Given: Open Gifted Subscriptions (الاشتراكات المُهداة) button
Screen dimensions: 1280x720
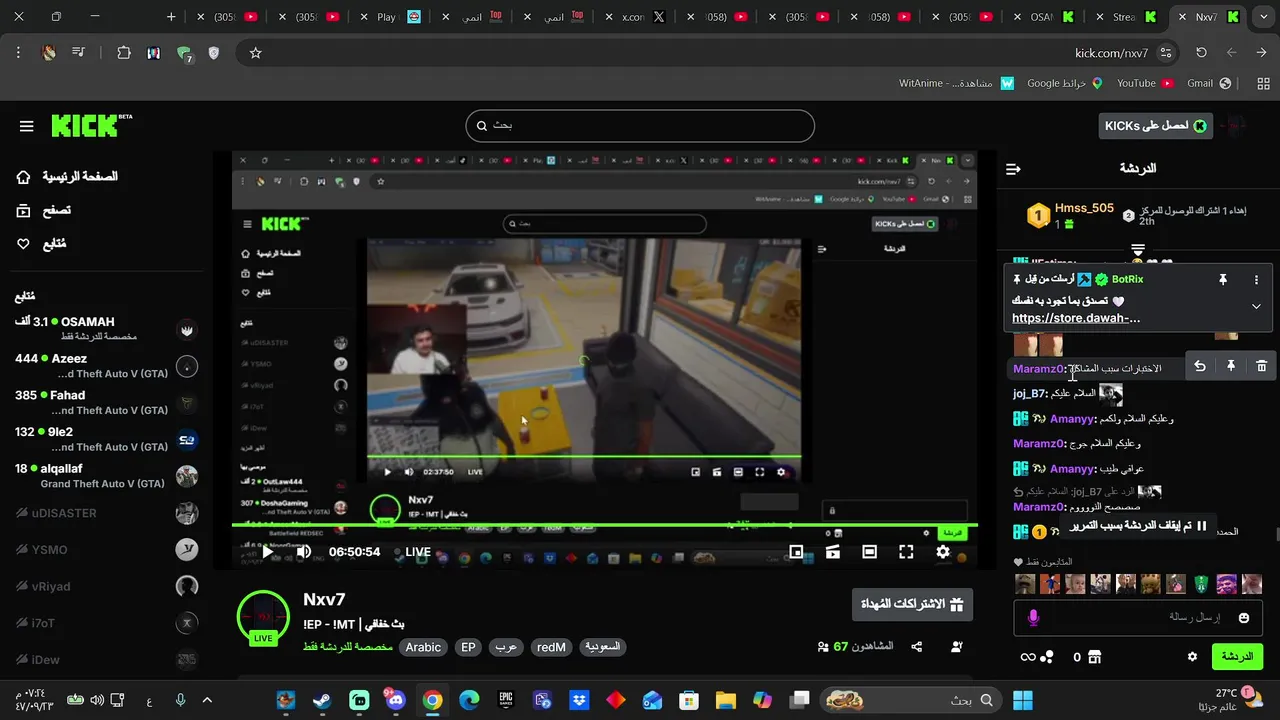Looking at the screenshot, I should point(912,604).
